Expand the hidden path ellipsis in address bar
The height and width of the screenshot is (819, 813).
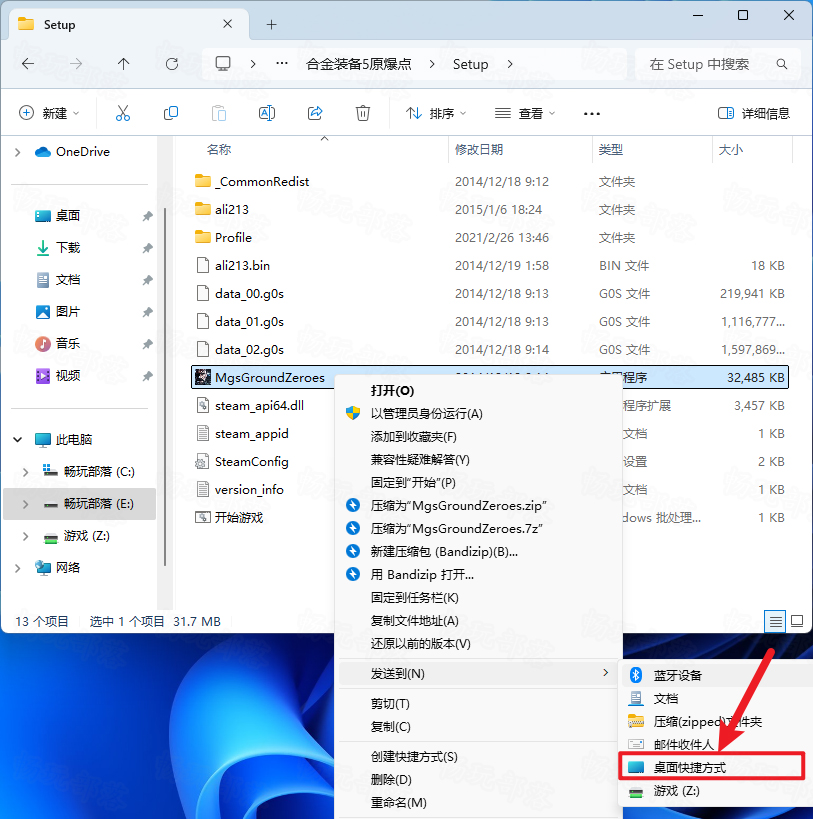[282, 64]
